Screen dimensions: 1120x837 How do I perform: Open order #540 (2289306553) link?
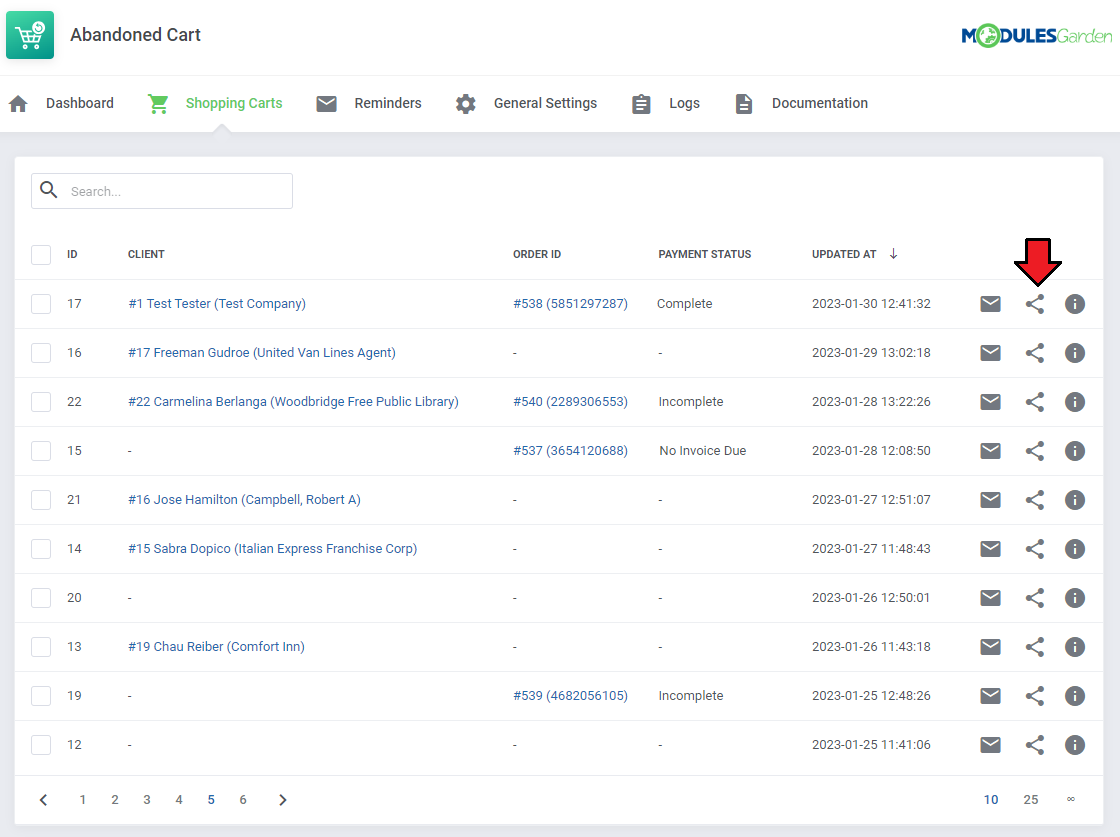570,401
